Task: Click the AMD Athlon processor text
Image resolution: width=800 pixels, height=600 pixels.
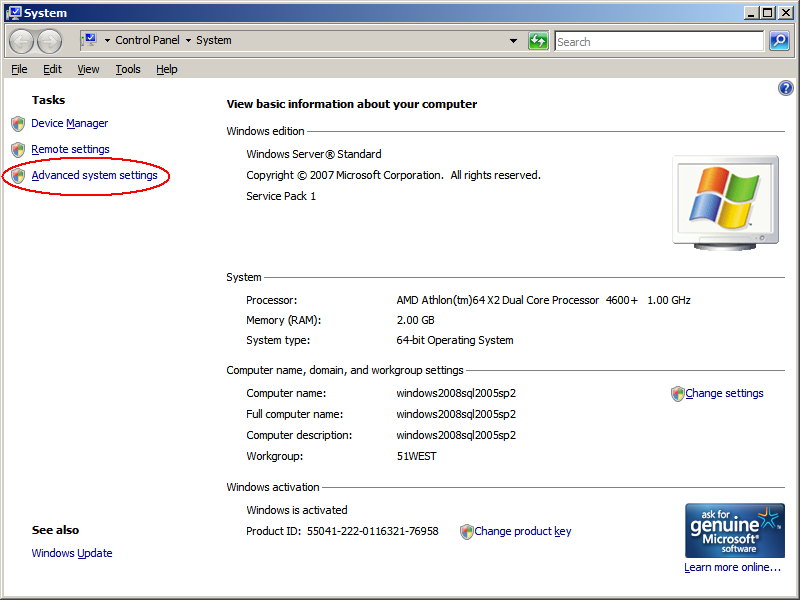Action: click(x=543, y=301)
